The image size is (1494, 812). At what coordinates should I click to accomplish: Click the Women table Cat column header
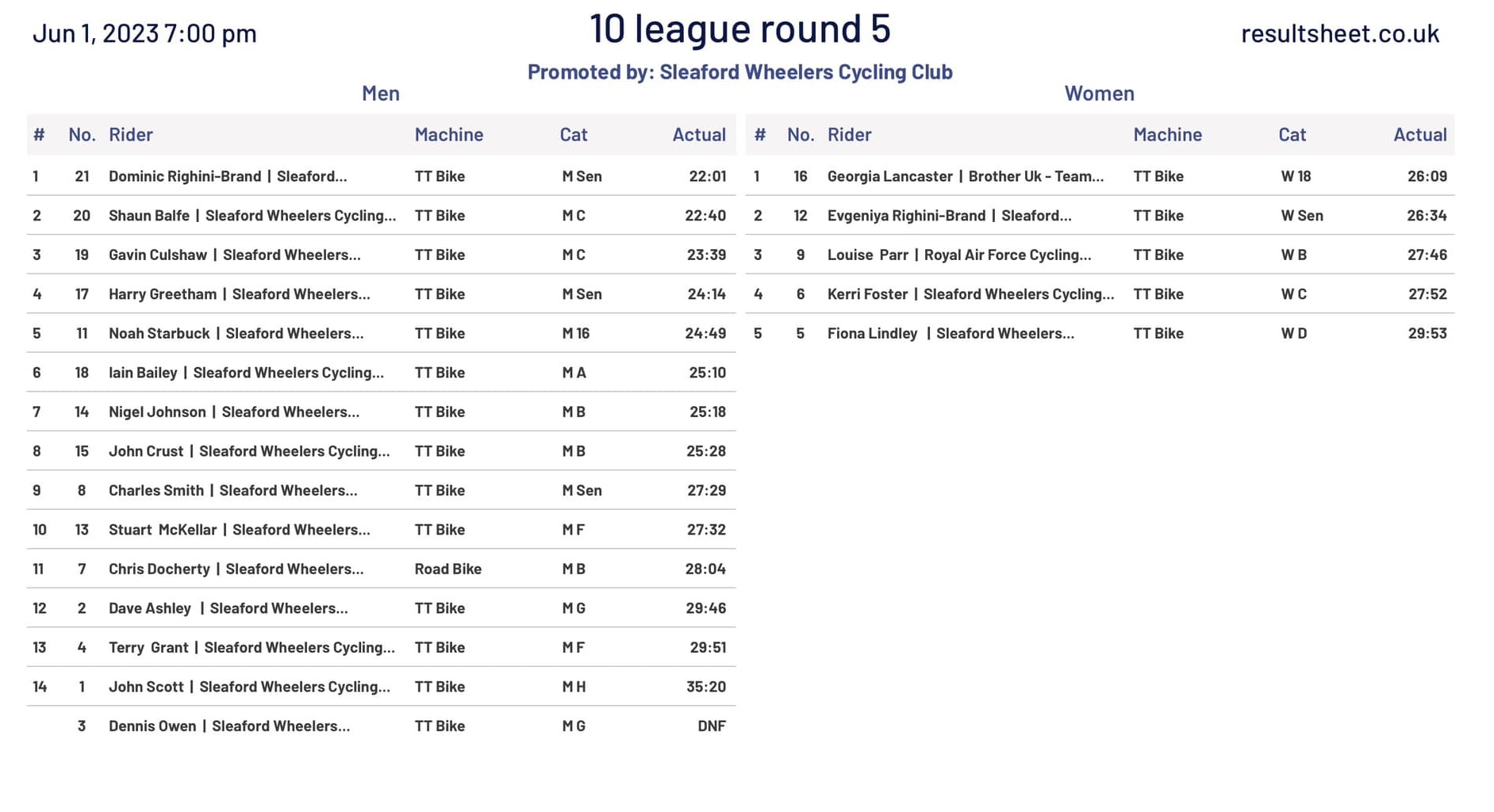(1292, 135)
